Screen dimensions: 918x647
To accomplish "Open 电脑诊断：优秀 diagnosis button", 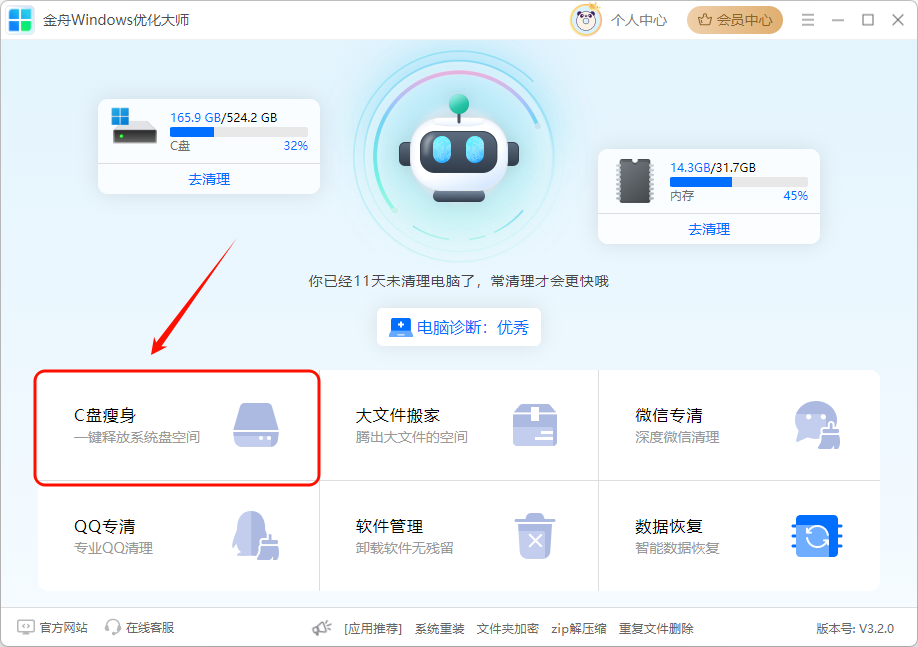I will (x=459, y=327).
